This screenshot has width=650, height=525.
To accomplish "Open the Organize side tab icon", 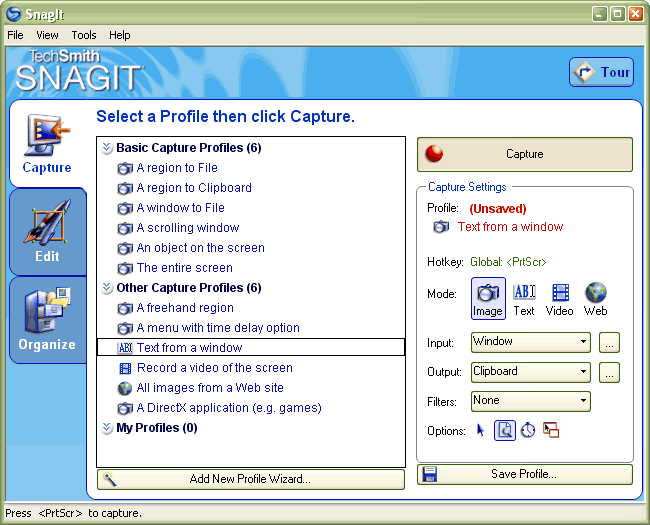I will click(47, 311).
